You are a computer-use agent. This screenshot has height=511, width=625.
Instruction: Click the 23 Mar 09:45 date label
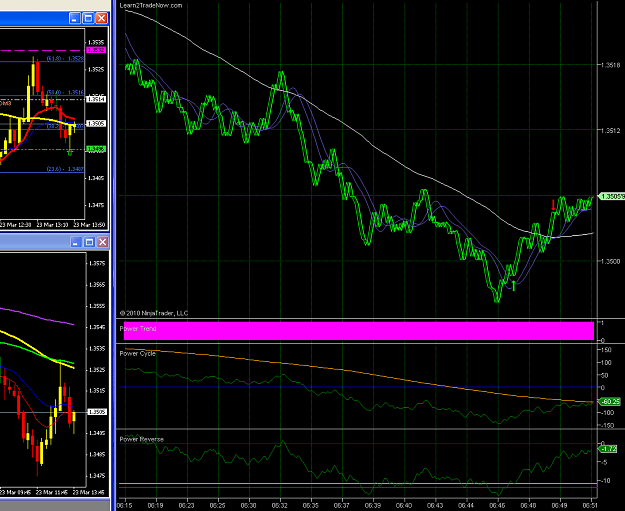tap(15, 493)
